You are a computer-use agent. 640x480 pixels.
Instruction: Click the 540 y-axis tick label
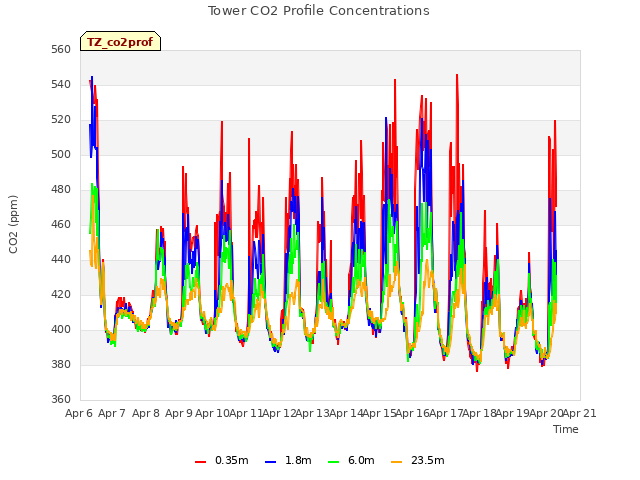coord(61,85)
